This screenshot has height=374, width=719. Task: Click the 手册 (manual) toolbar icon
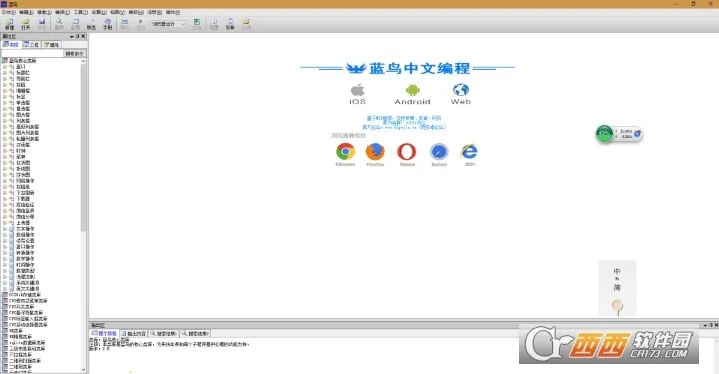pos(107,24)
